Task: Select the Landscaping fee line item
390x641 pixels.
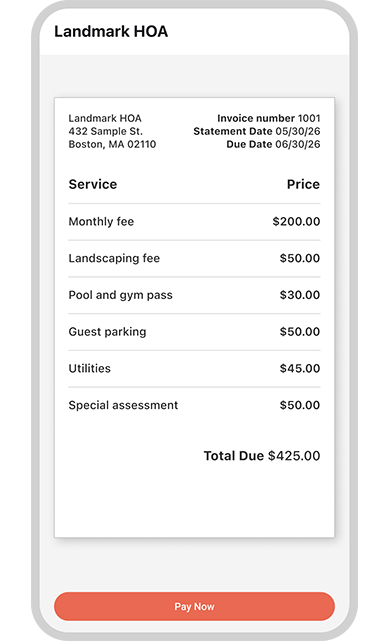Action: pos(194,258)
